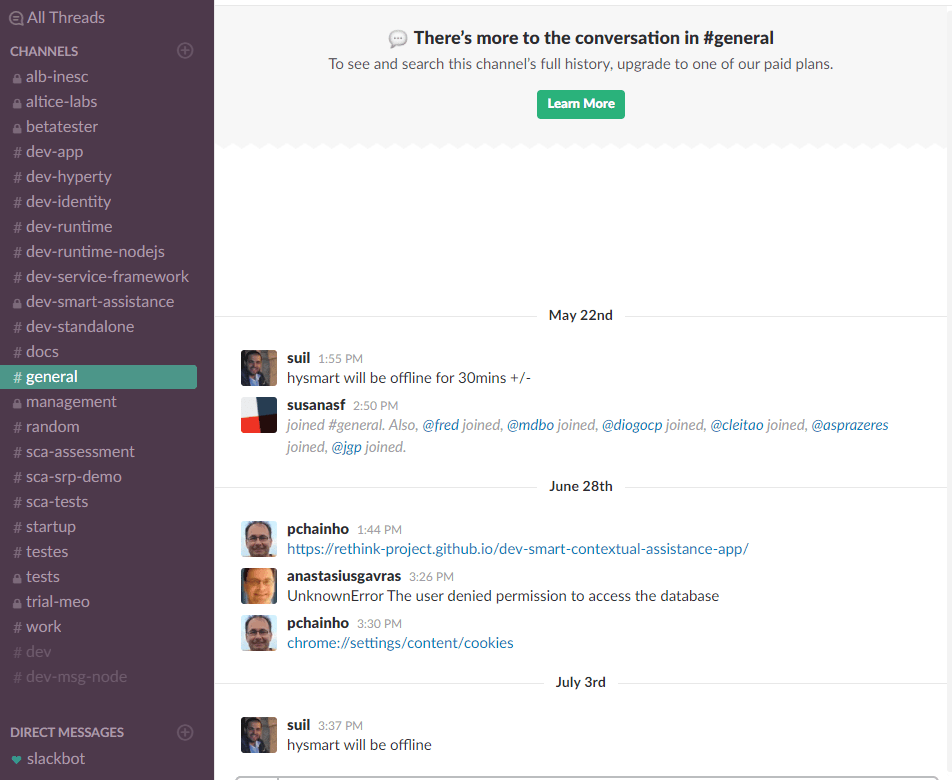Screen dimensions: 952x780
Task: Click the @asprazeres mention
Action: pyautogui.click(x=850, y=425)
